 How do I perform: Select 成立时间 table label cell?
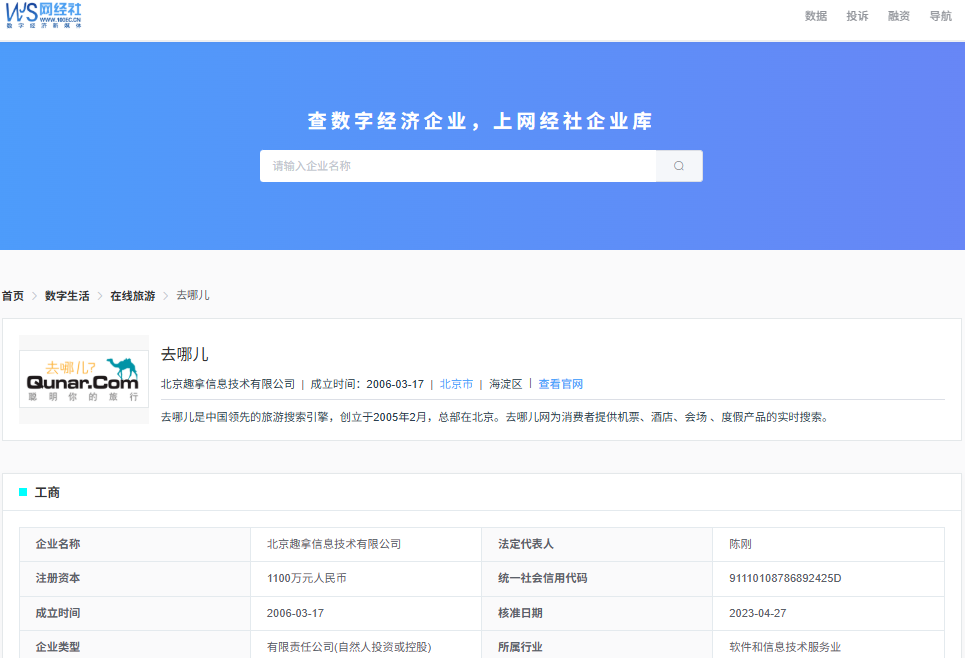[135, 613]
